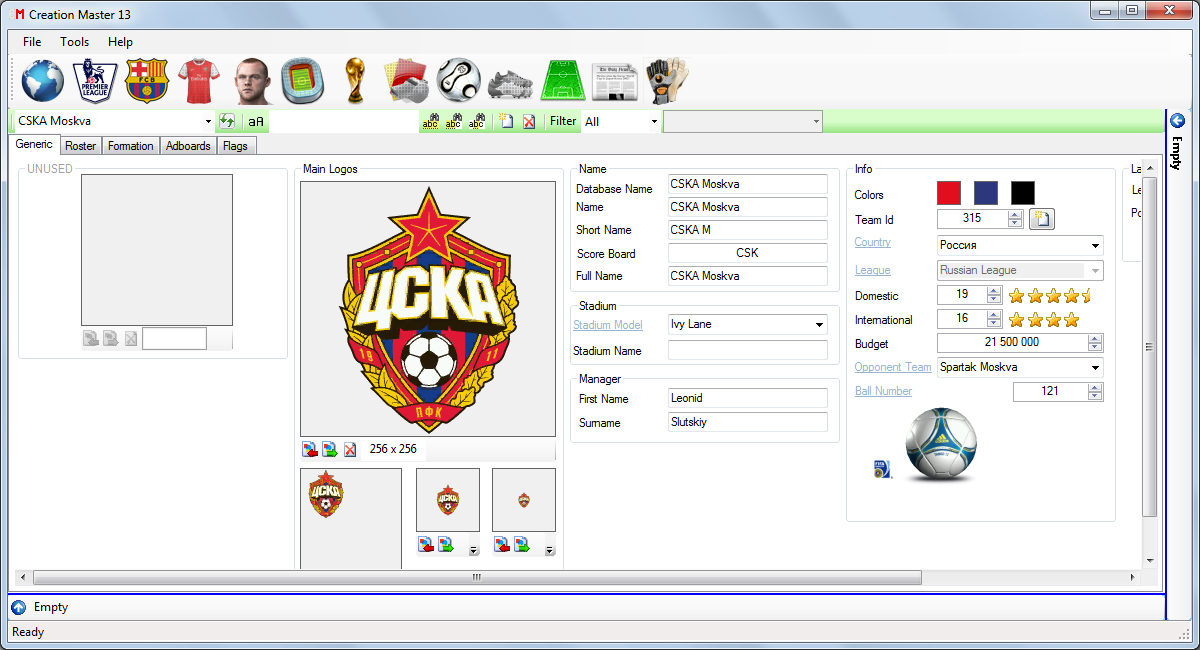This screenshot has height=650, width=1200.
Task: Pick the red team color swatch
Action: pyautogui.click(x=948, y=193)
